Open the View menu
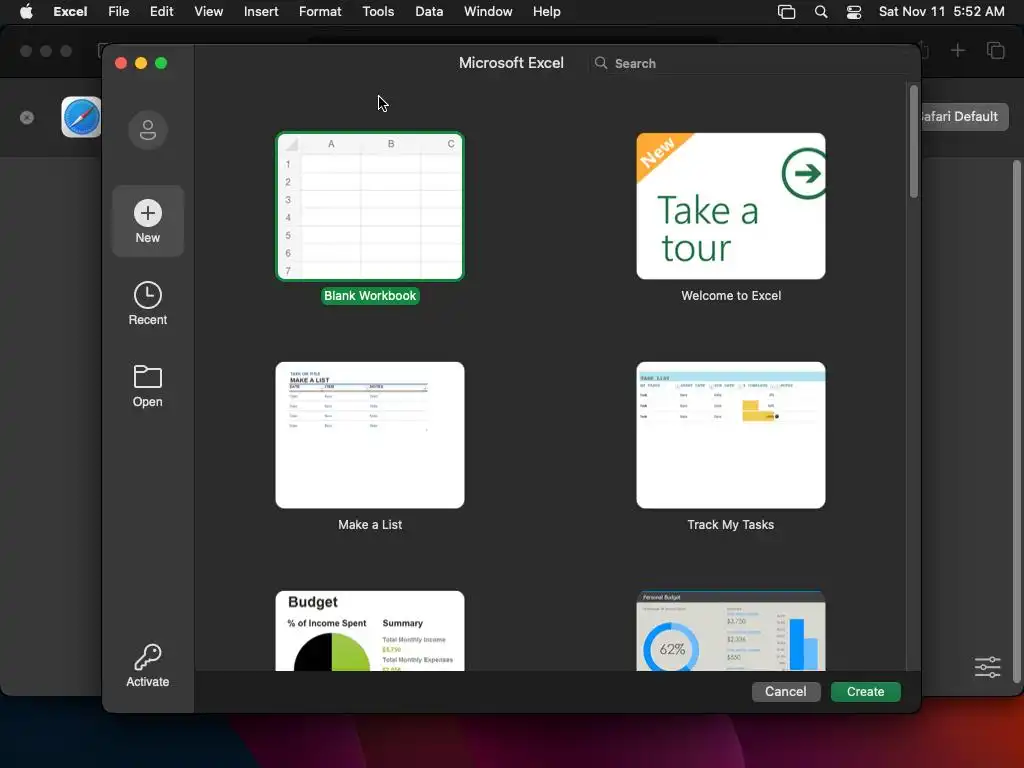1024x768 pixels. [208, 12]
